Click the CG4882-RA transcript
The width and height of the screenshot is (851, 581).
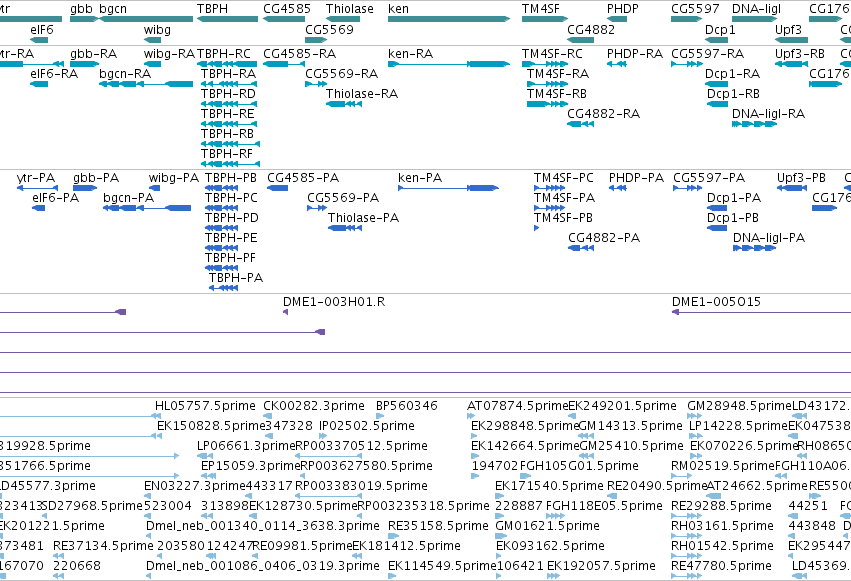[x=581, y=124]
